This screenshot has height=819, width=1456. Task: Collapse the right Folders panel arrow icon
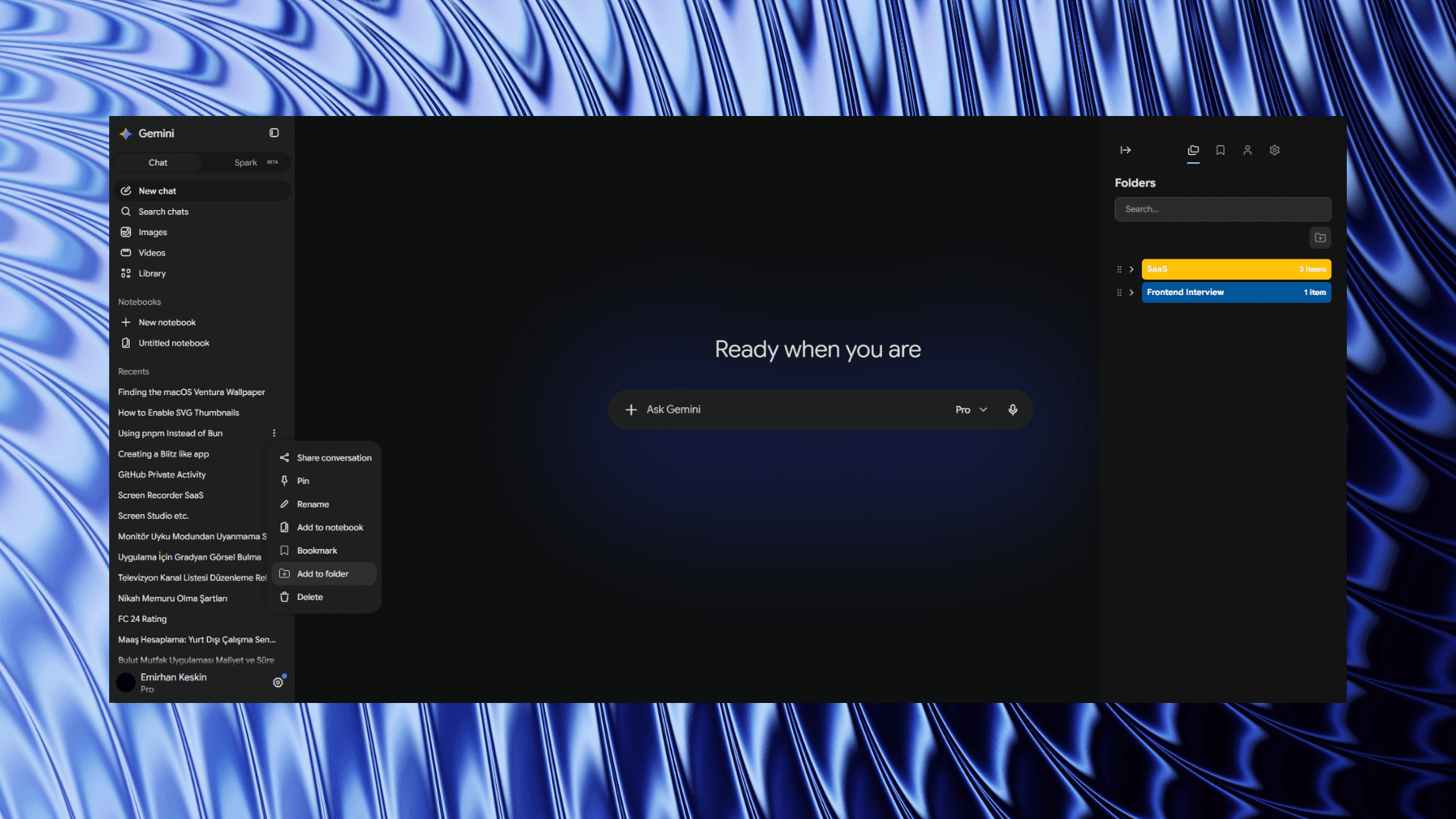coord(1125,150)
